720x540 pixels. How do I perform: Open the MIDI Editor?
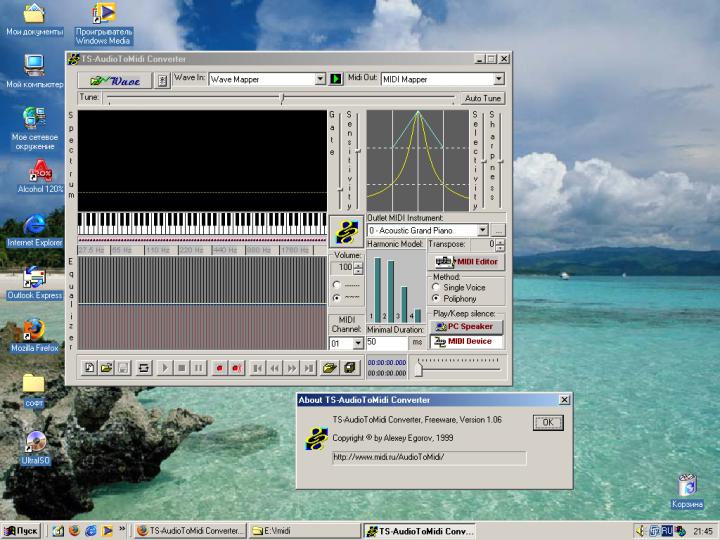[x=466, y=262]
